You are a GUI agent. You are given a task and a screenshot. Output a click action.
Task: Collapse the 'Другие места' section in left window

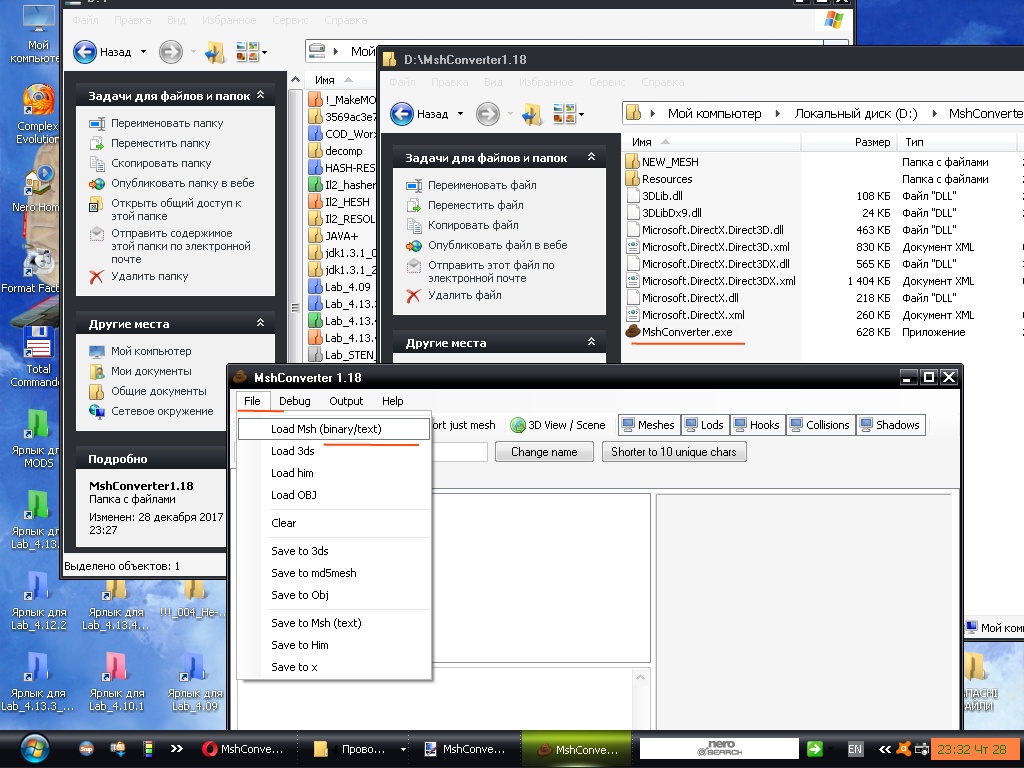[x=260, y=324]
